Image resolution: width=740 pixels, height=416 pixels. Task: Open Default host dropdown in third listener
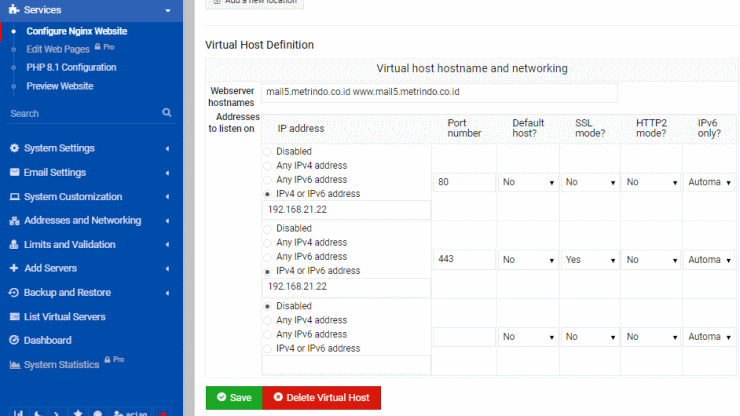[x=528, y=337]
